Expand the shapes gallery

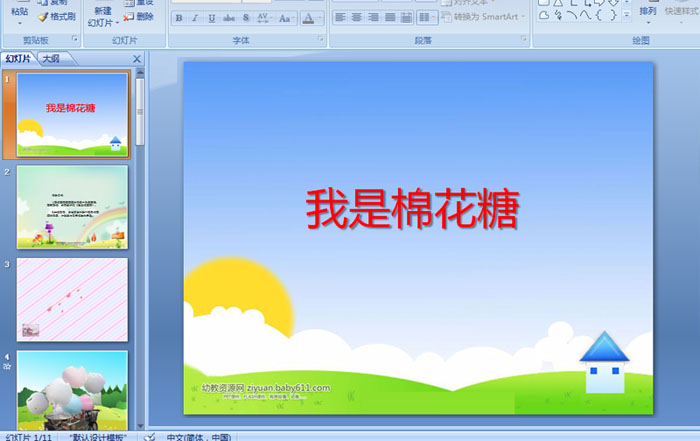627,16
